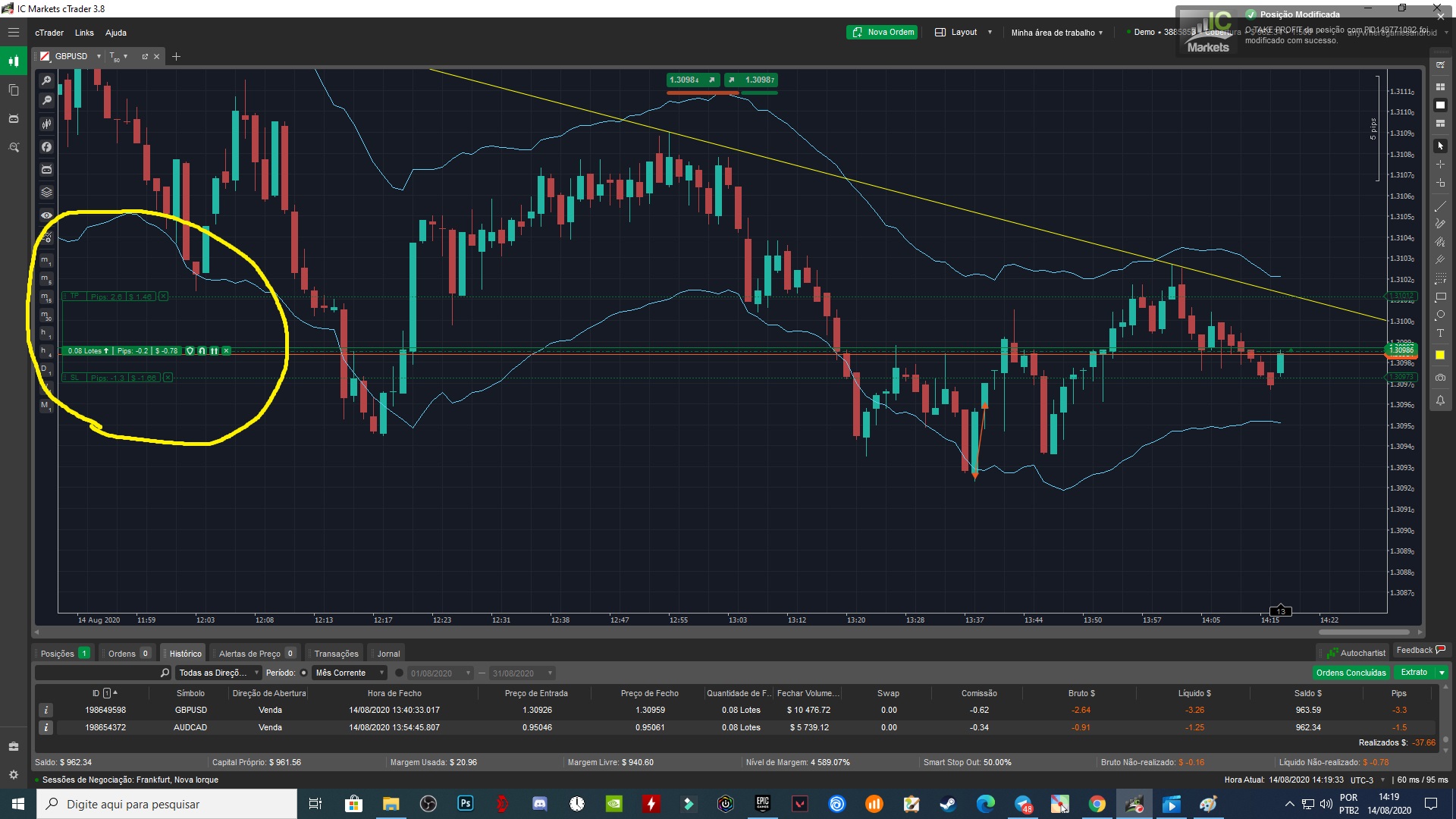Switch to the Posições tab

pos(58,654)
